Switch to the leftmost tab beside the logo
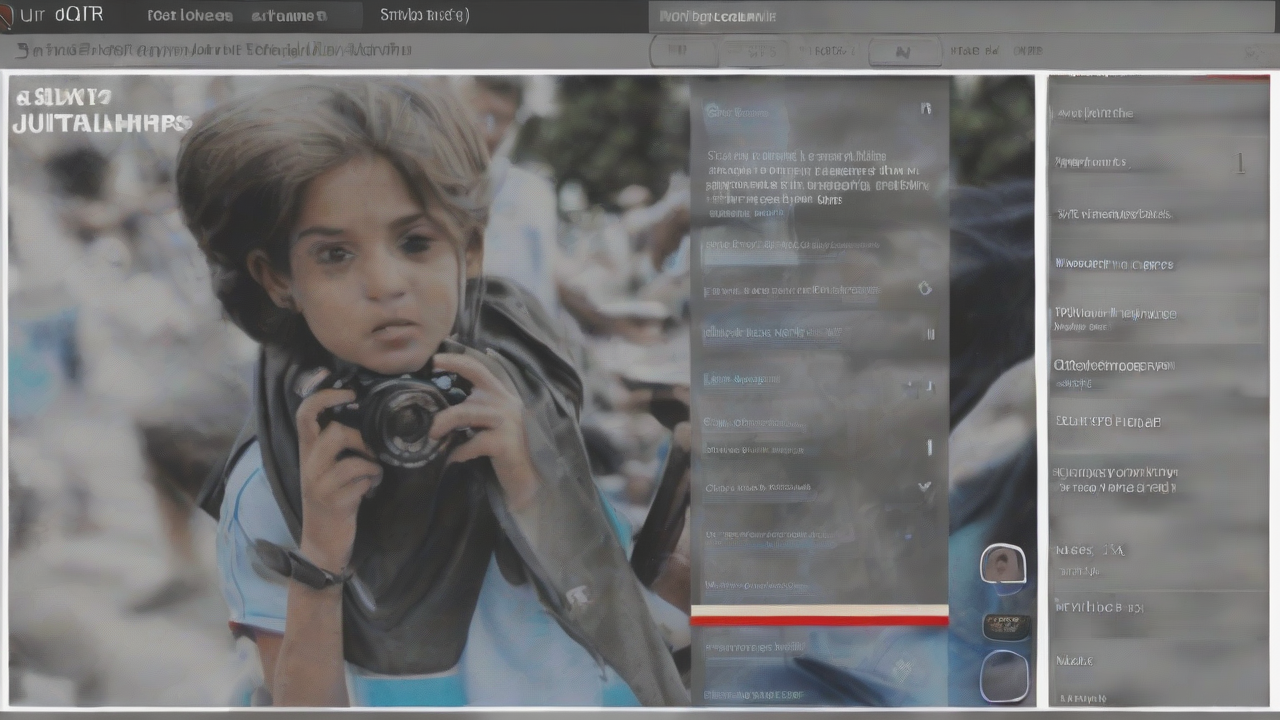 click(x=190, y=16)
